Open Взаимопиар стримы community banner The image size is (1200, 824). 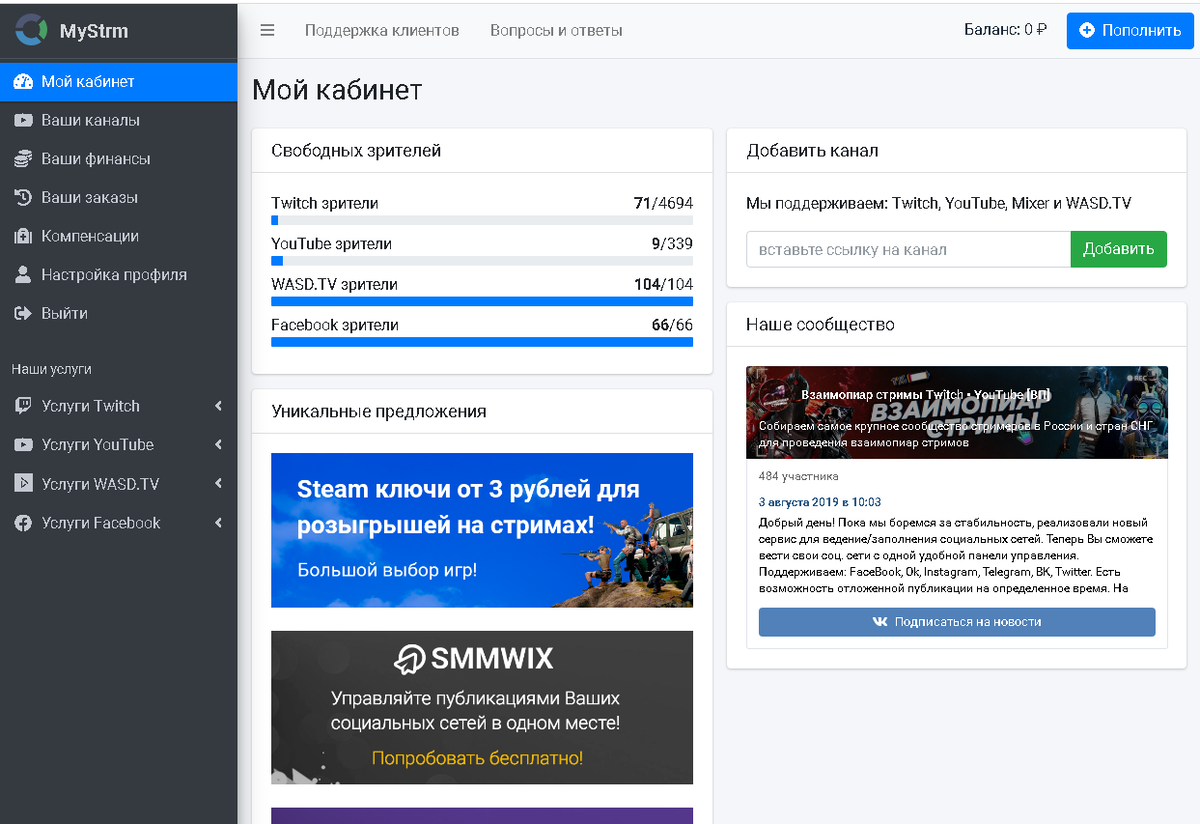(957, 413)
